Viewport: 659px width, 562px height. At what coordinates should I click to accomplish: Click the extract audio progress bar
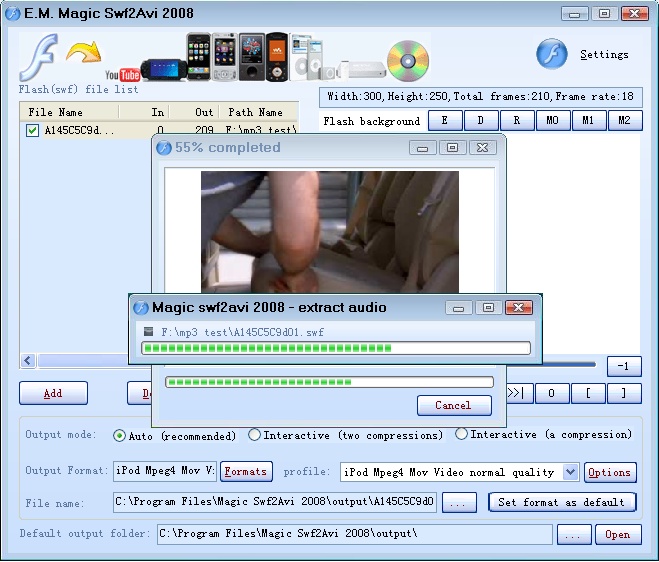(336, 348)
